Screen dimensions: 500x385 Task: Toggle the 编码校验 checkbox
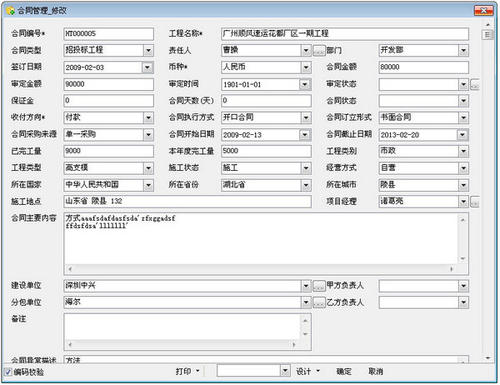pyautogui.click(x=8, y=371)
